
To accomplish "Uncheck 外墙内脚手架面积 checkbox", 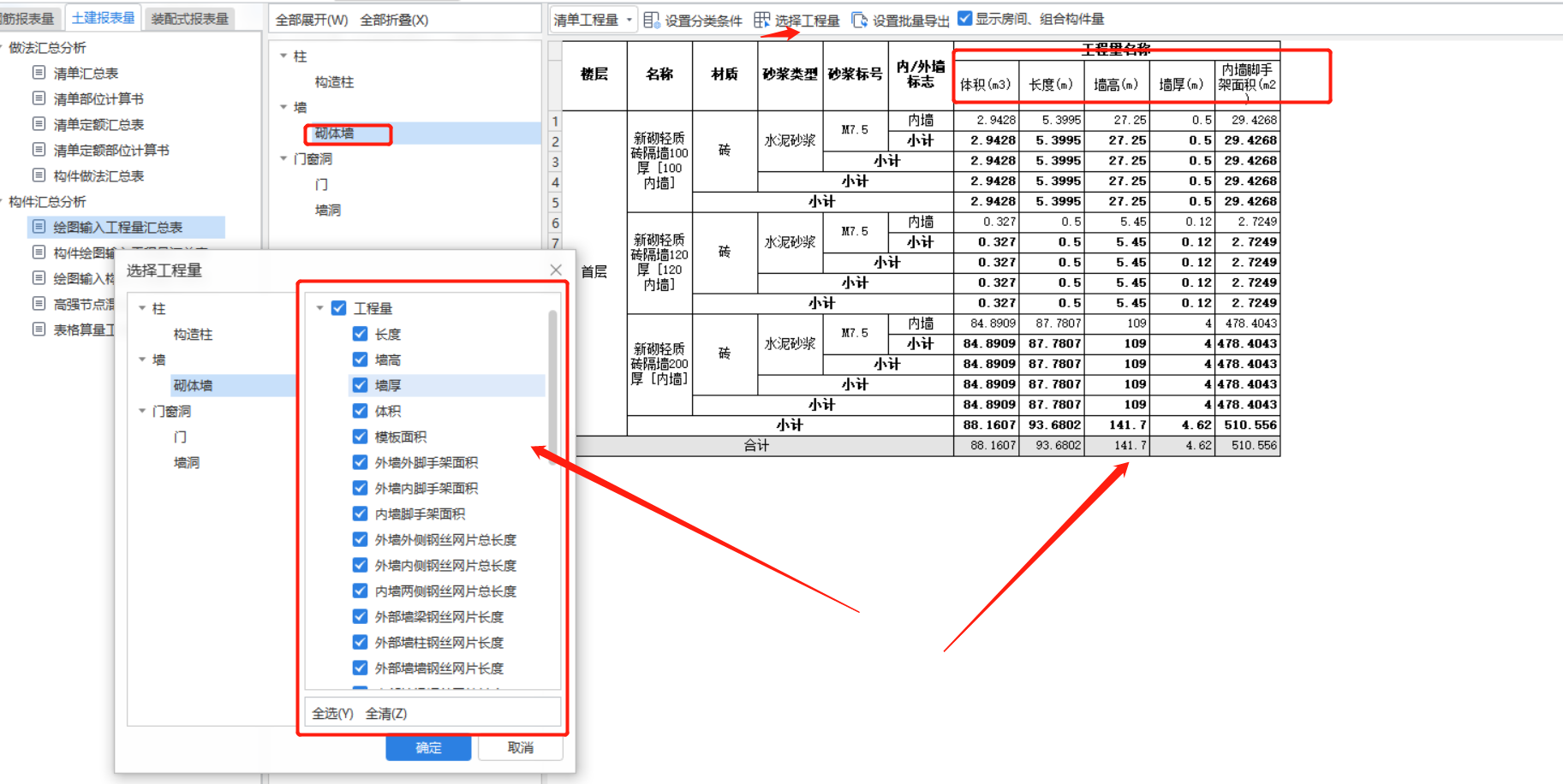I will pos(361,488).
